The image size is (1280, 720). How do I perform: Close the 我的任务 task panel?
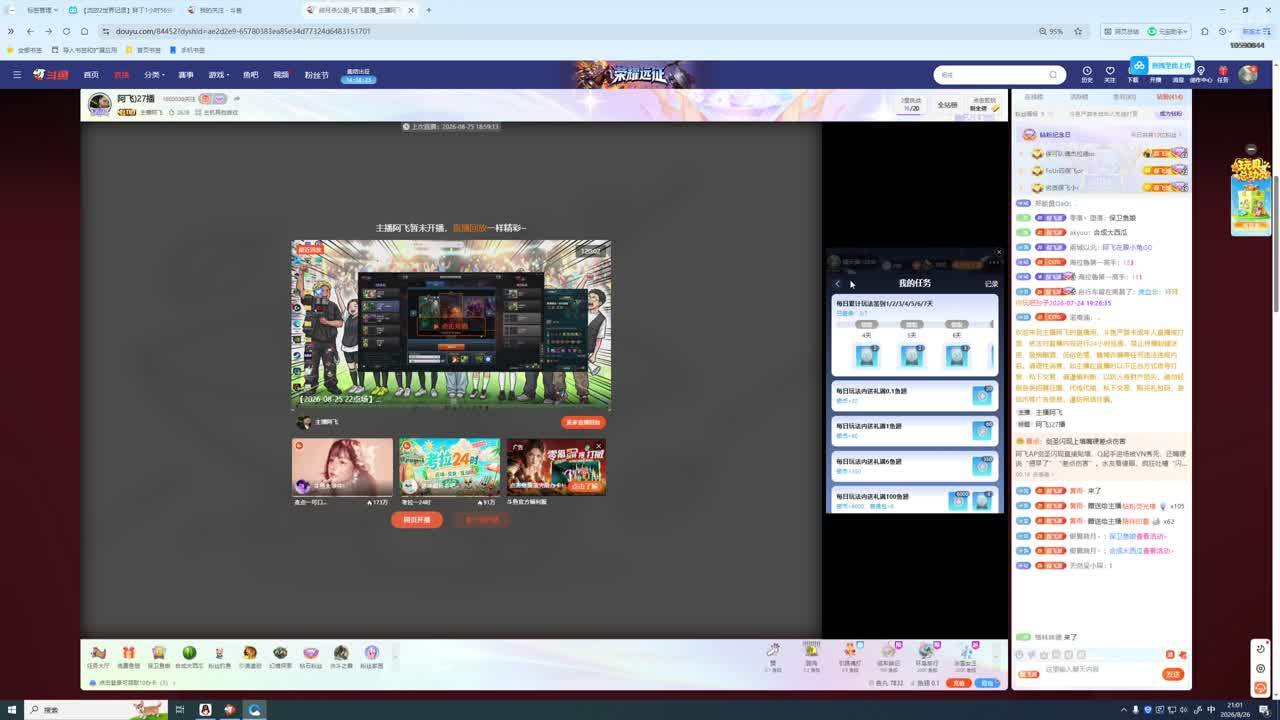click(x=998, y=252)
